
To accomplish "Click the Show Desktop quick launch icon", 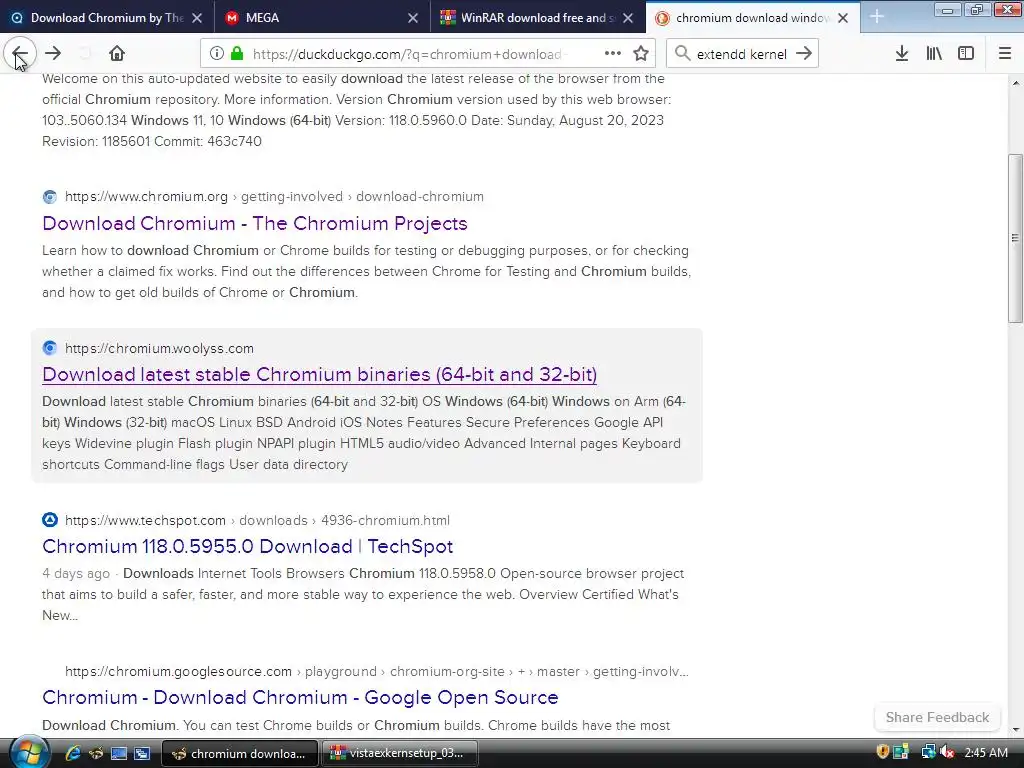I will tap(119, 753).
